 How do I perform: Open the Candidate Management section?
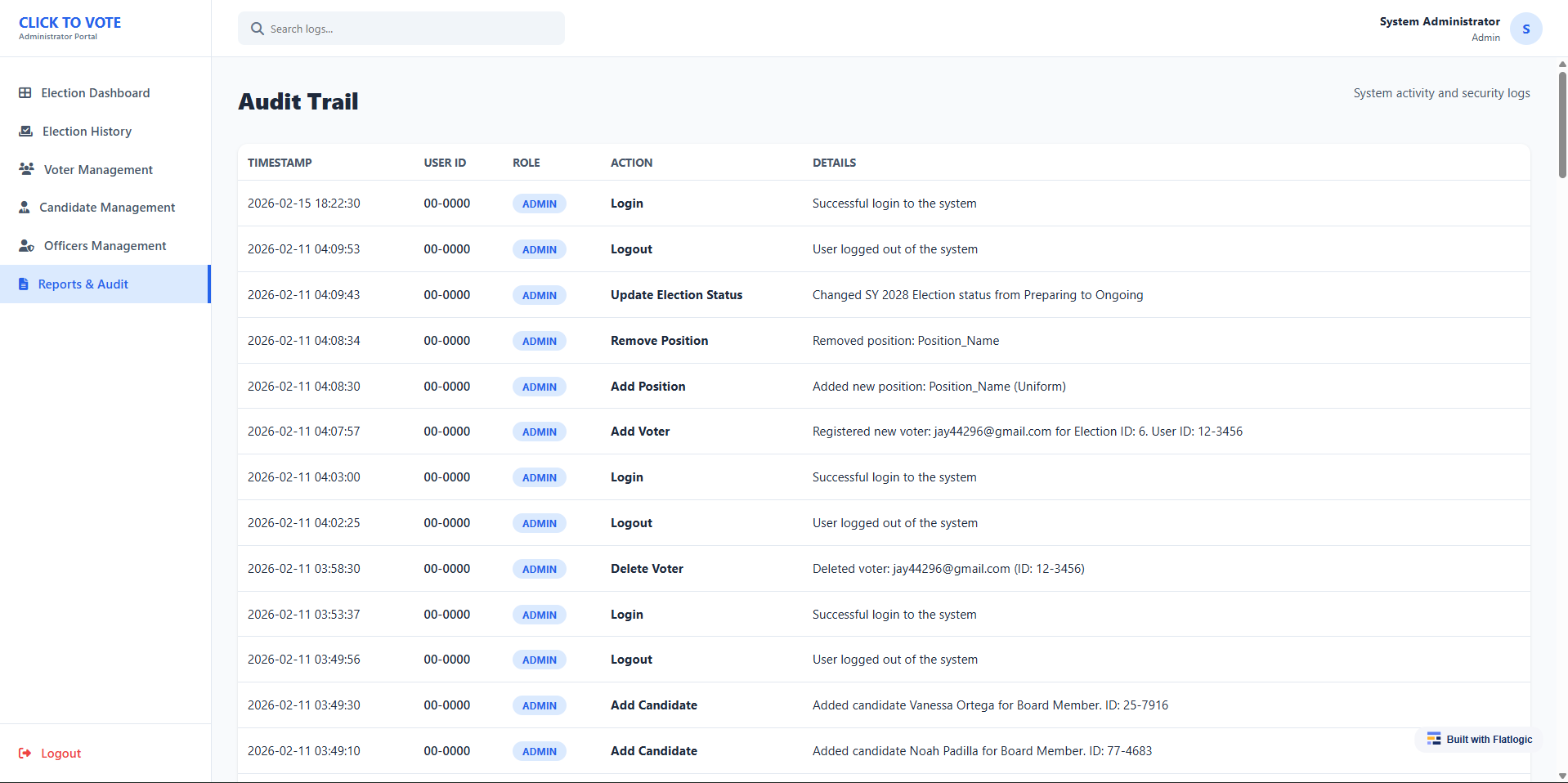point(107,208)
